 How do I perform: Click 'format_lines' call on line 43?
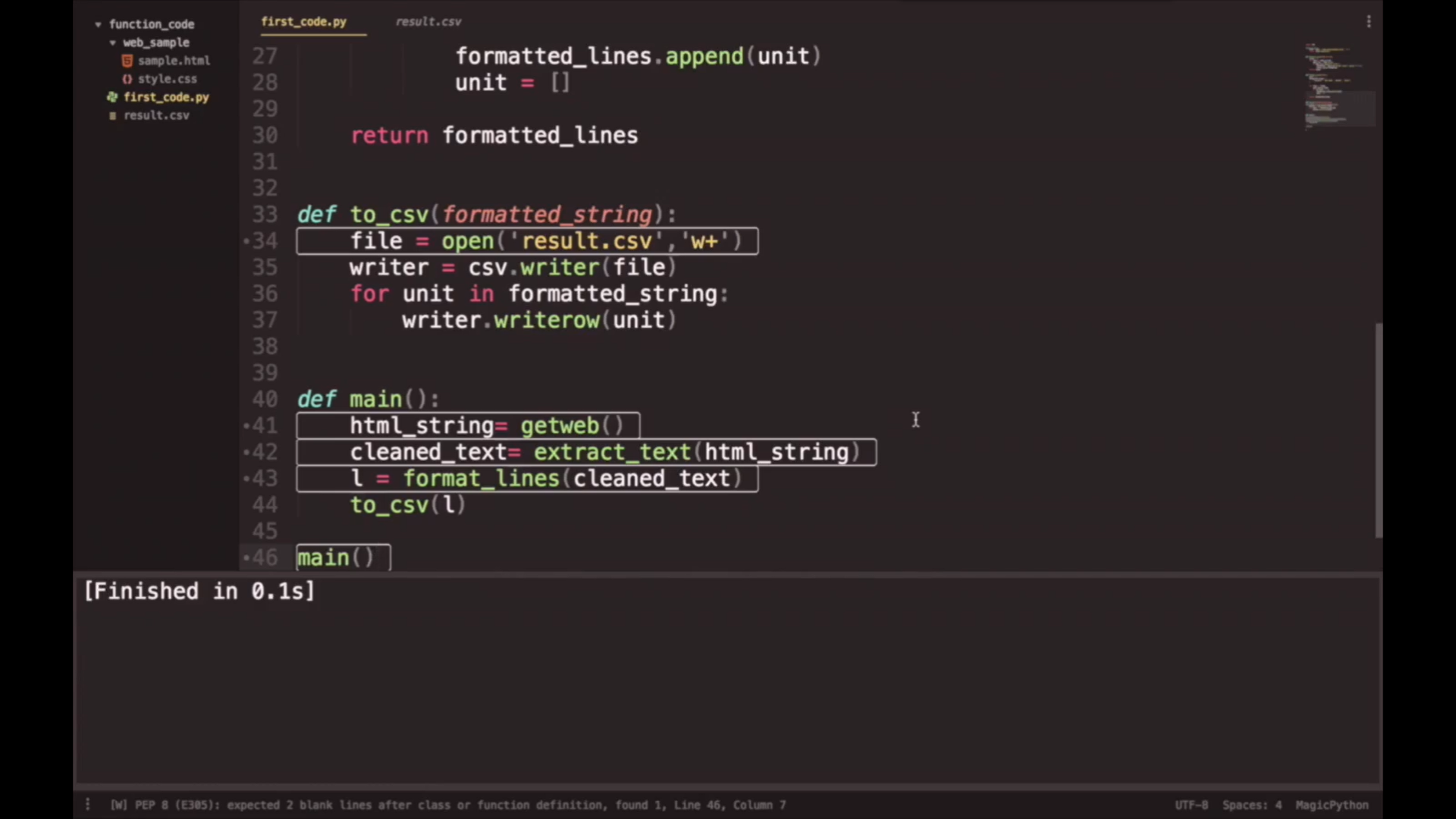click(481, 479)
